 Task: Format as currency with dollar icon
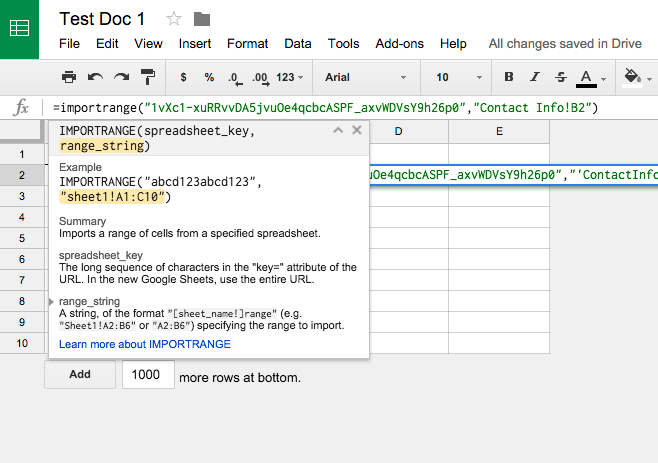[x=183, y=77]
